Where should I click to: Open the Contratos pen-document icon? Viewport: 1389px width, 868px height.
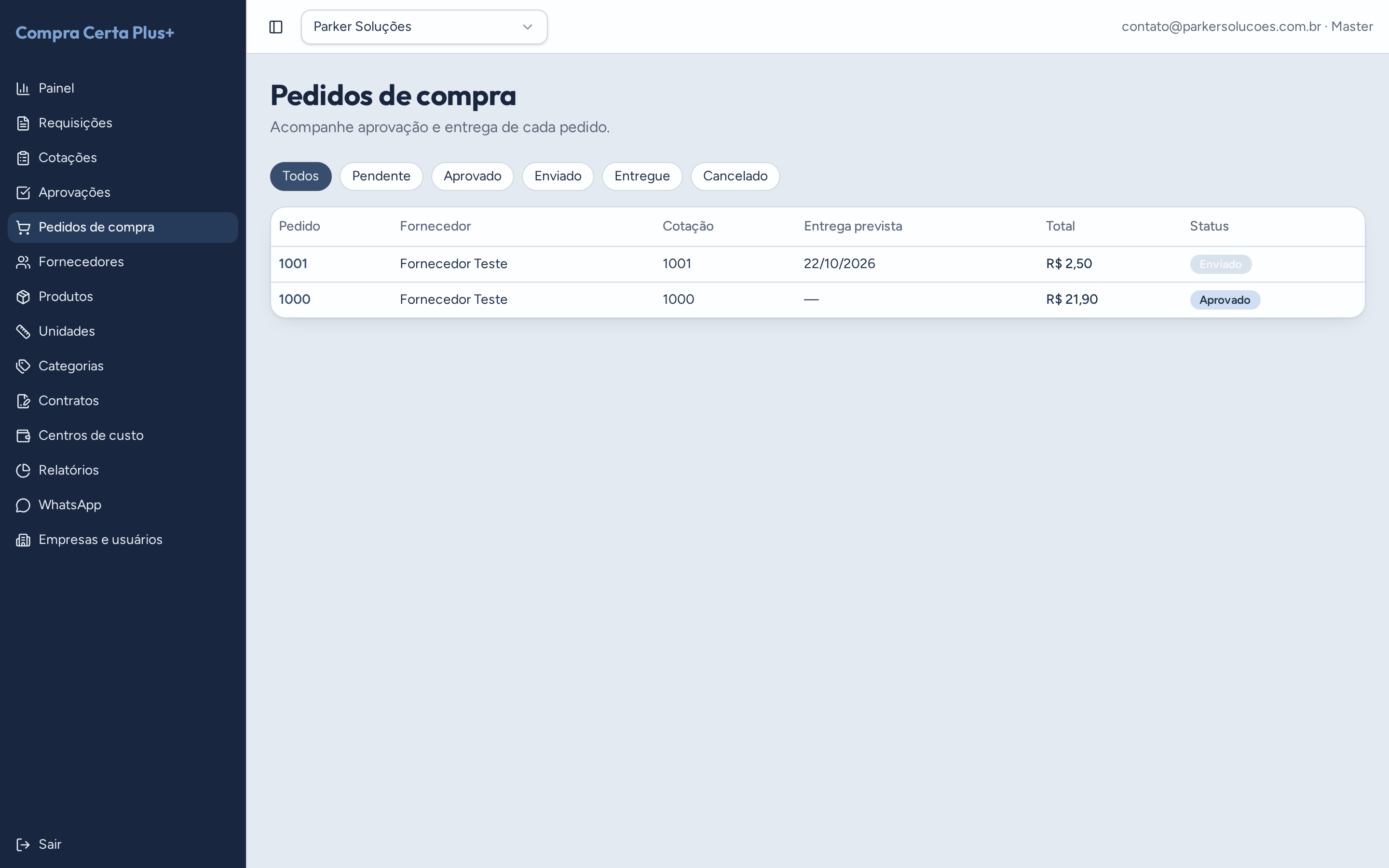click(x=23, y=401)
